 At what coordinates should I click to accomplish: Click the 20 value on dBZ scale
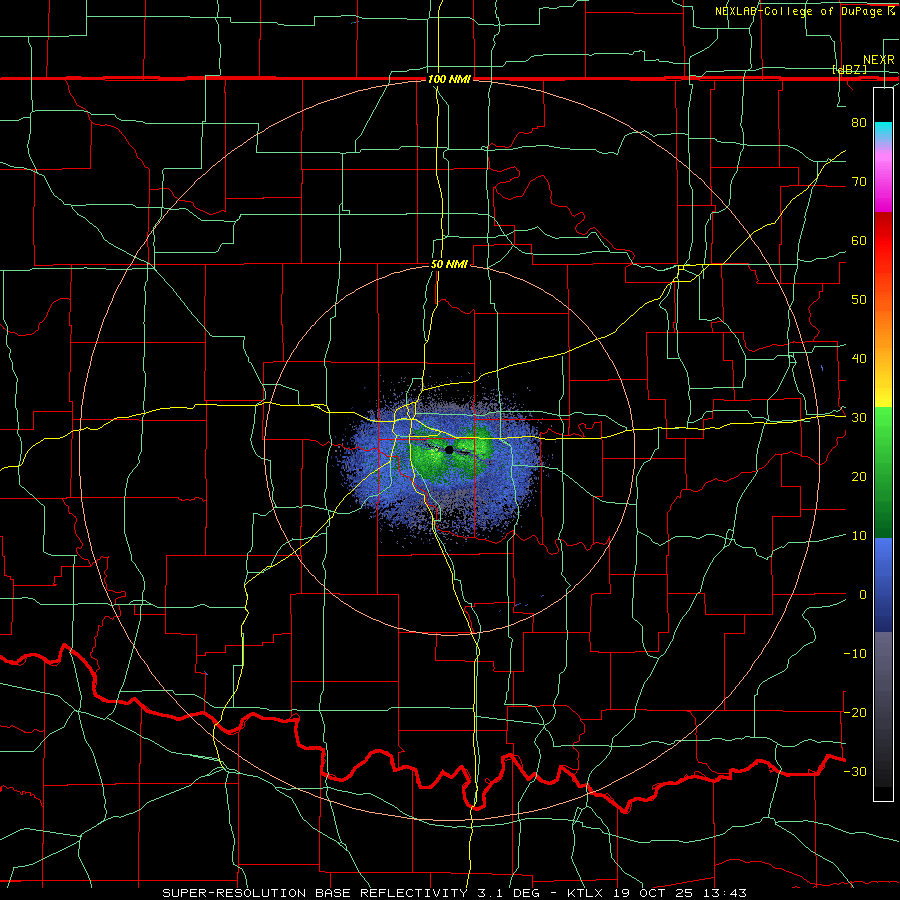pyautogui.click(x=859, y=476)
